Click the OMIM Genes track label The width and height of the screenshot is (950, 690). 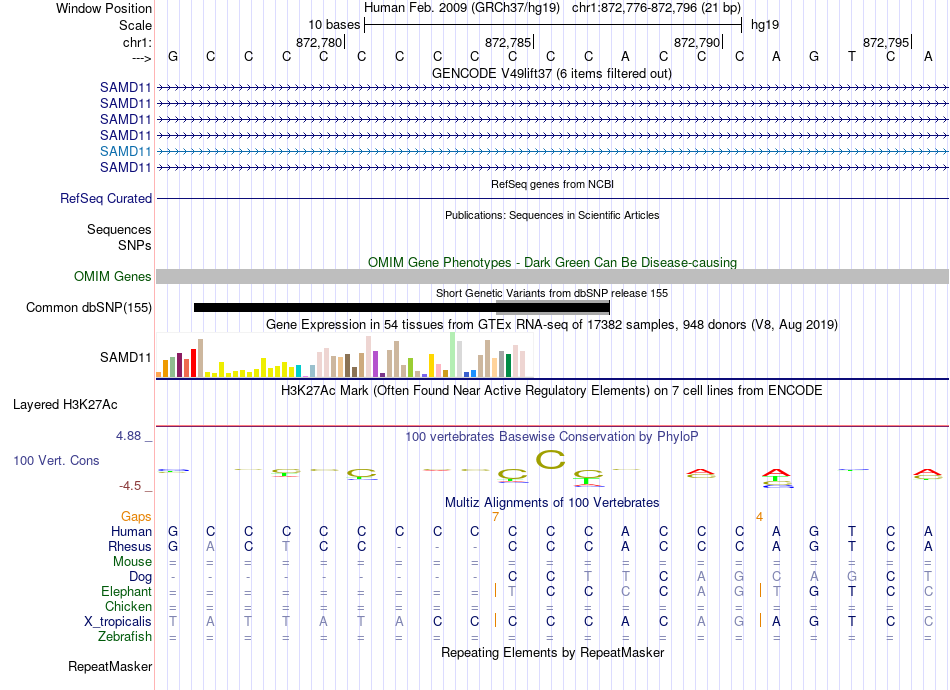[x=112, y=276]
